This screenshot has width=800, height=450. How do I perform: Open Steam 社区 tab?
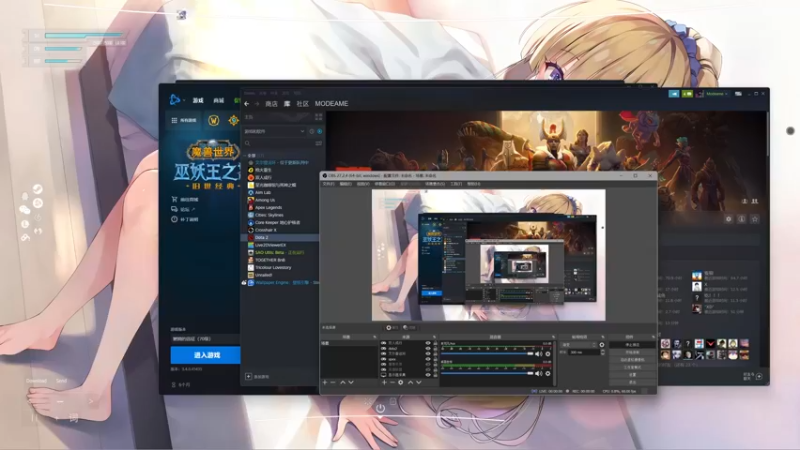pos(303,104)
